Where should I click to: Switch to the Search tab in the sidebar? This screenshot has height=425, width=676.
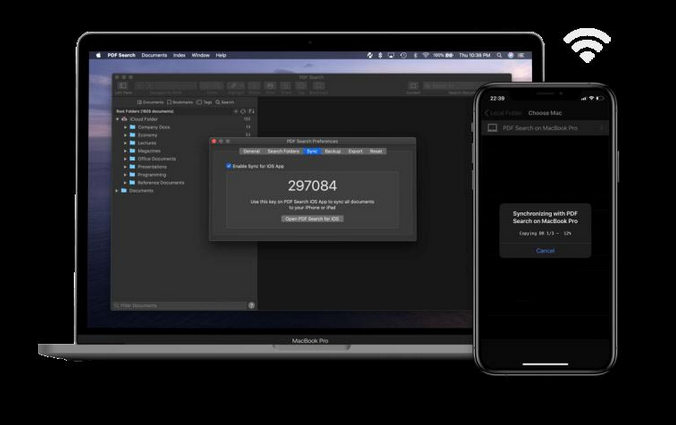tap(225, 102)
